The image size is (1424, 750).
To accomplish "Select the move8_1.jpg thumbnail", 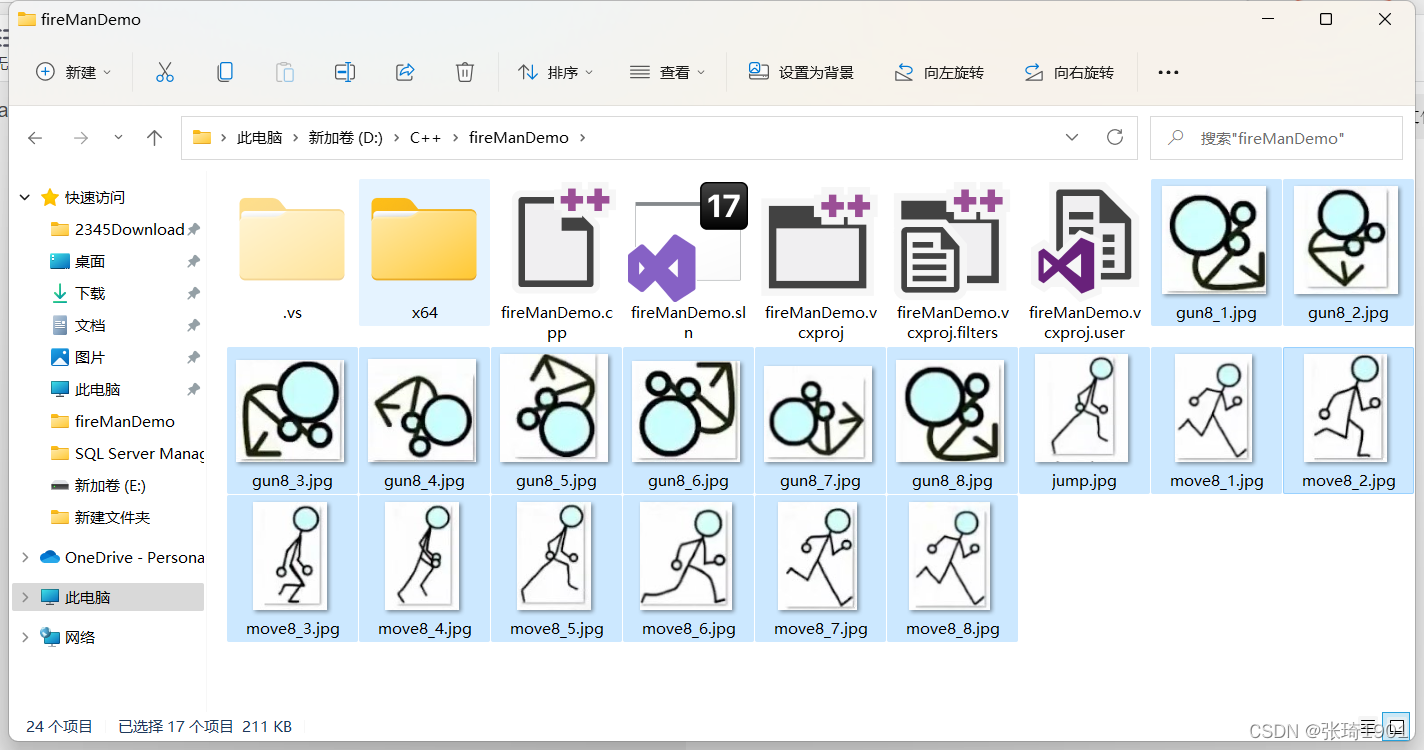I will (1216, 408).
